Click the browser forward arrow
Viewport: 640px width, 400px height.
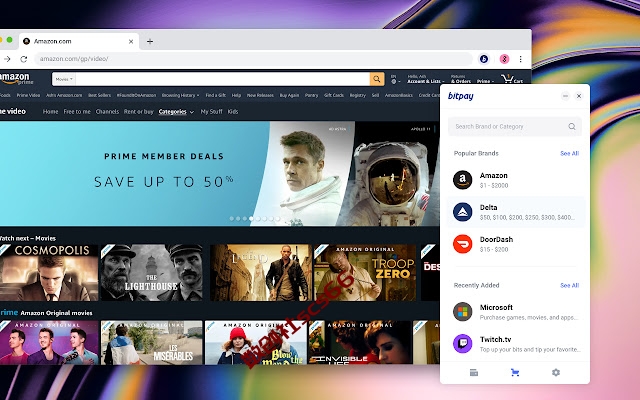(x=7, y=59)
